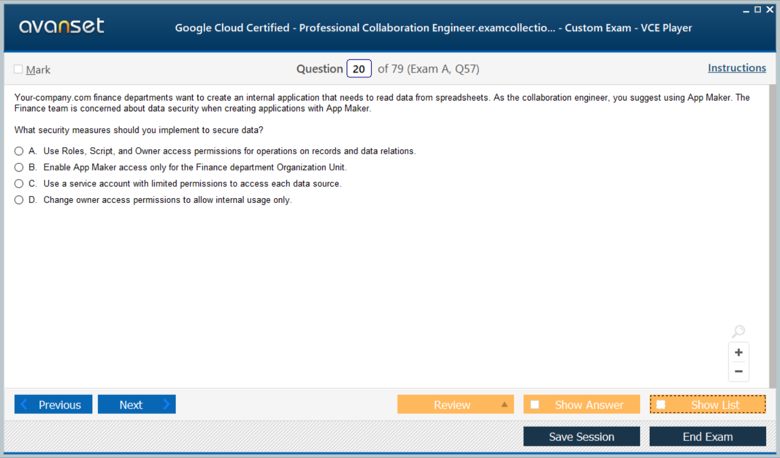780x458 pixels.
Task: Click the zoom out minus icon
Action: click(738, 371)
